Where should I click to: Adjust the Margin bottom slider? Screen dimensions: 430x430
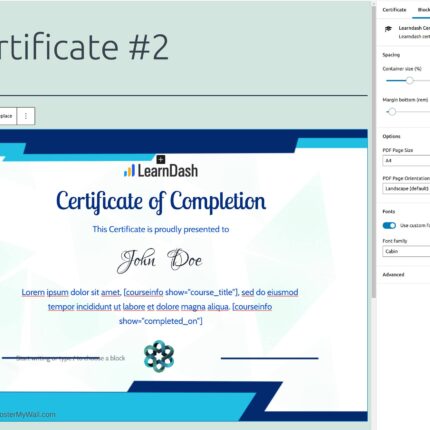(x=392, y=112)
